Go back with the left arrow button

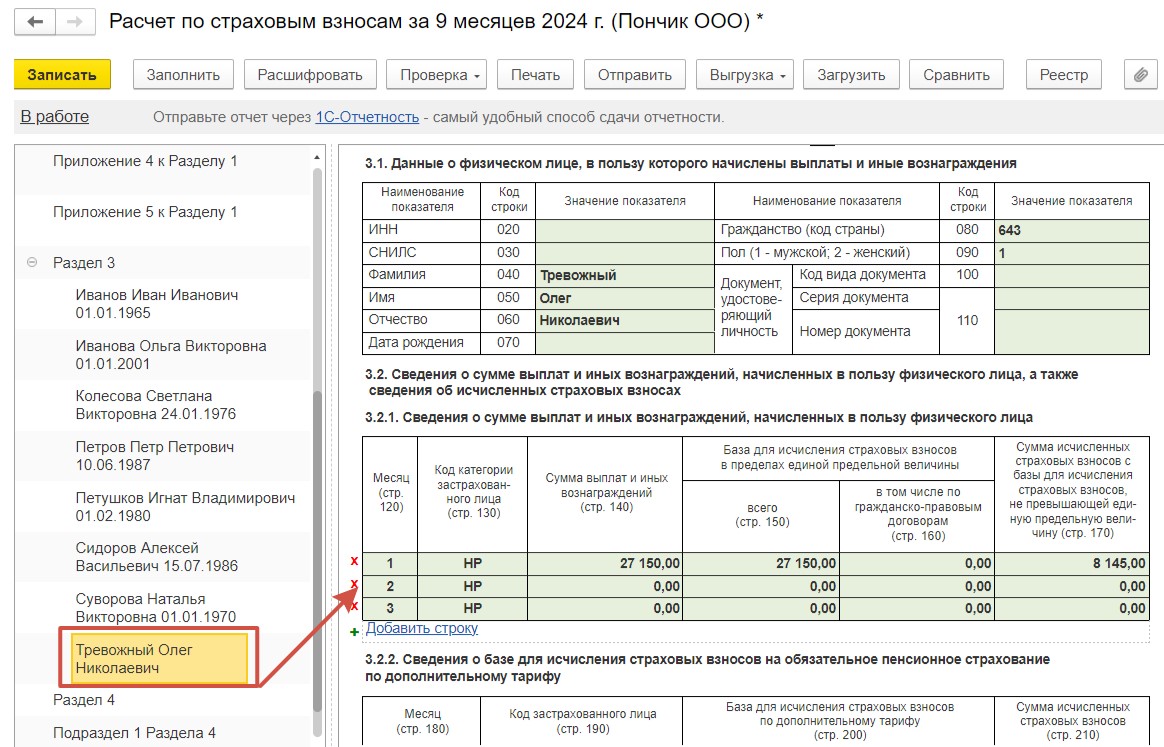pyautogui.click(x=35, y=22)
